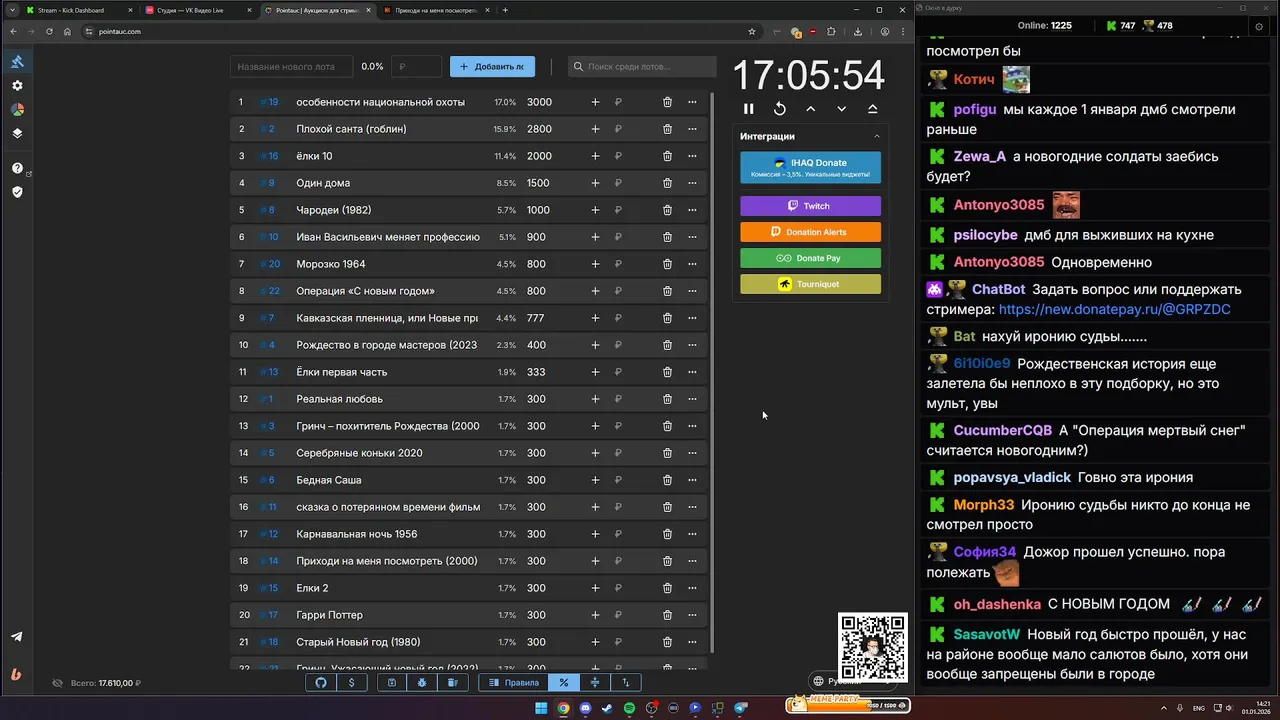
Task: Switch to Приходи на меня посмотреть tab
Action: point(436,10)
